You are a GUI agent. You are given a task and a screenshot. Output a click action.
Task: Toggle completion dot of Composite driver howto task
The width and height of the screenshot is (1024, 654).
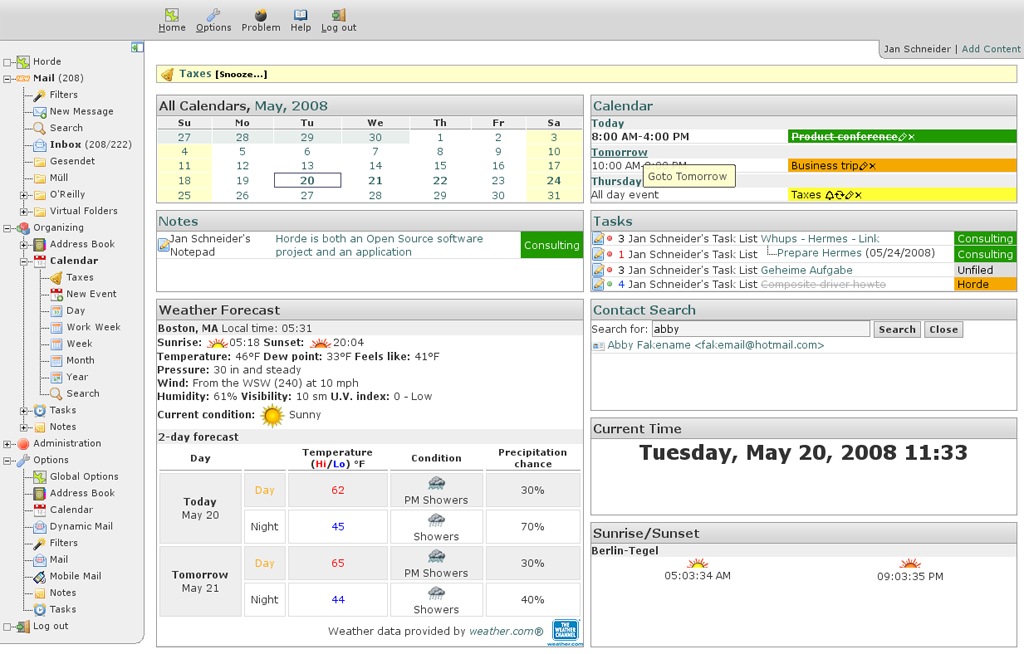(610, 285)
